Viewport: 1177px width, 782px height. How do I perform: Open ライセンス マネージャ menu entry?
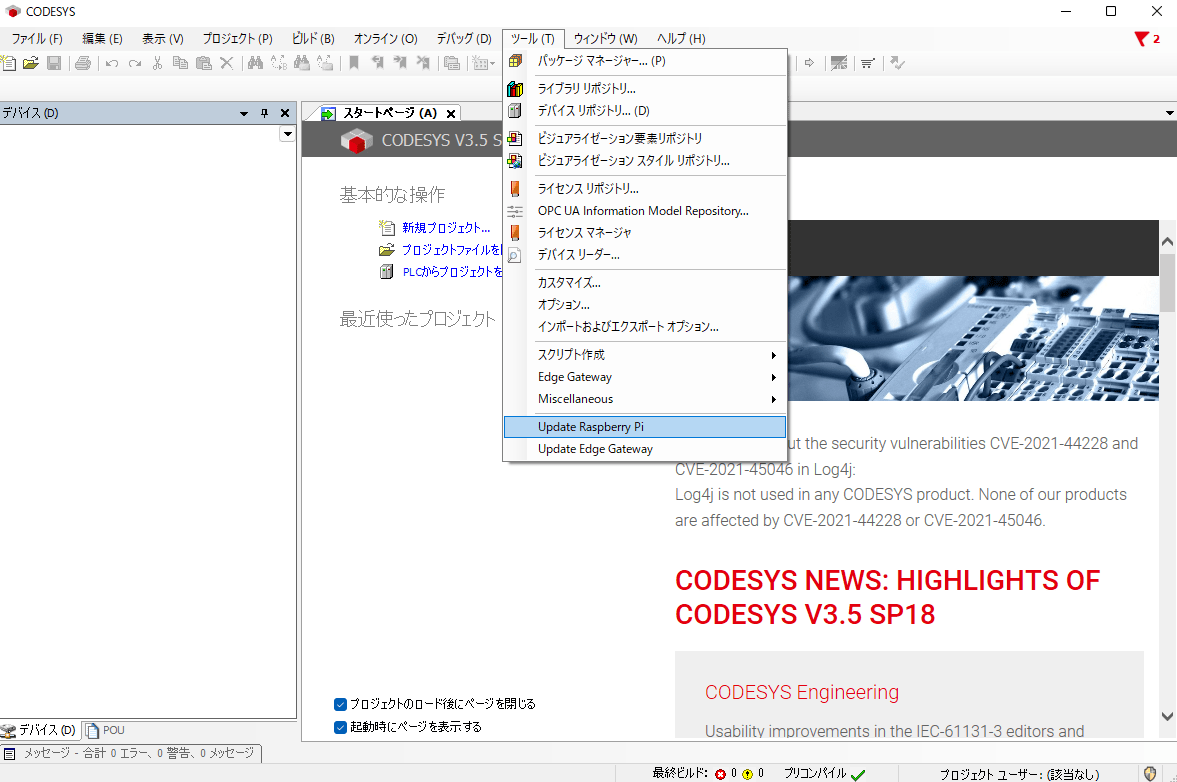[x=645, y=233]
